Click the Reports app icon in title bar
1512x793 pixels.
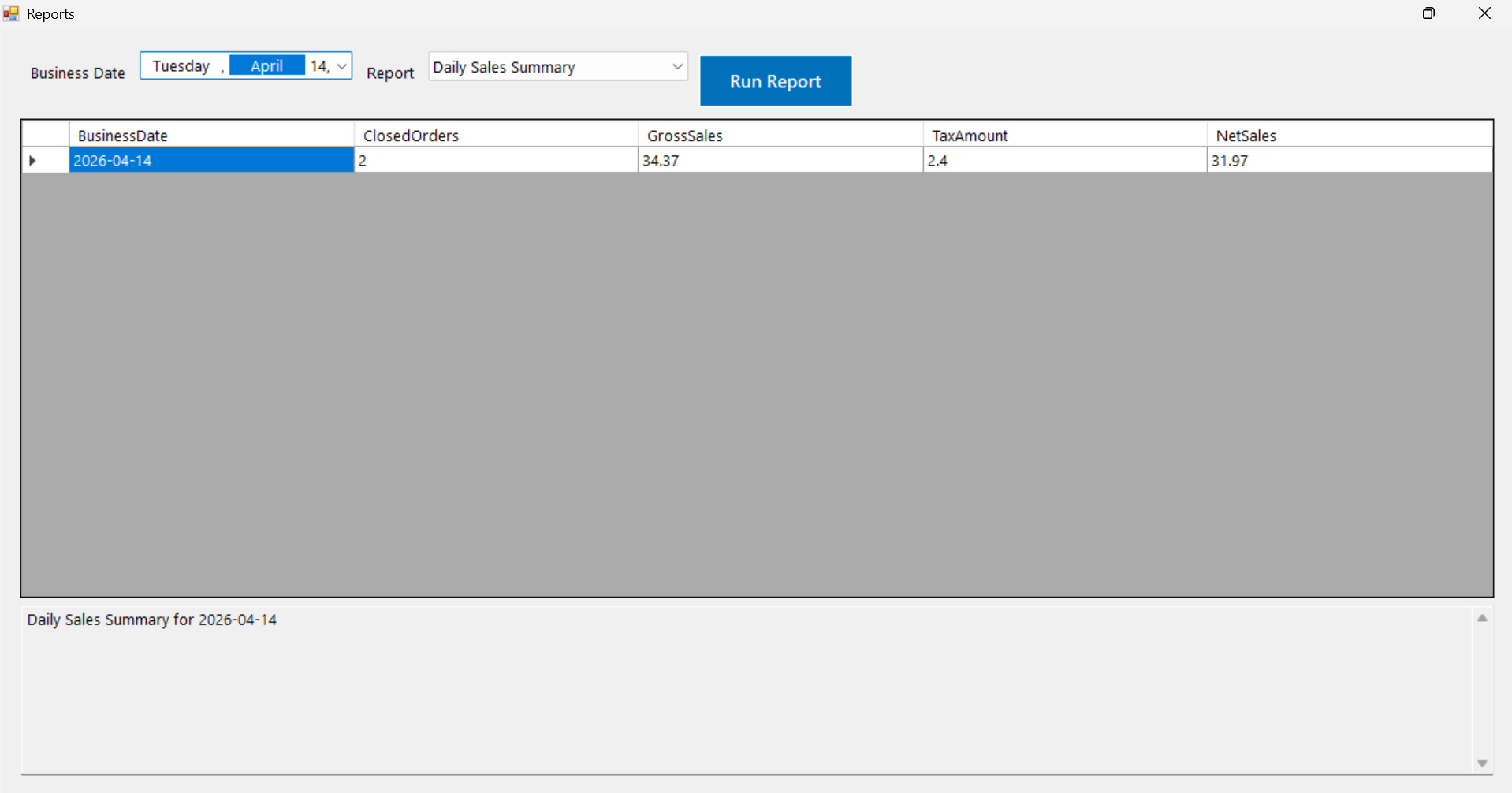(11, 13)
